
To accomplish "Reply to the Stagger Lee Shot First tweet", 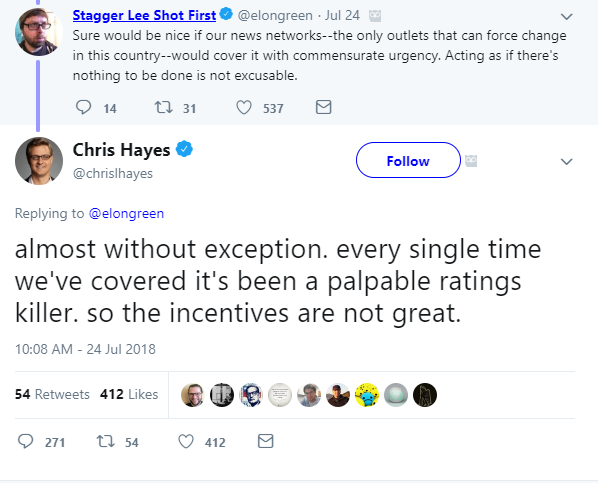I will pyautogui.click(x=83, y=107).
